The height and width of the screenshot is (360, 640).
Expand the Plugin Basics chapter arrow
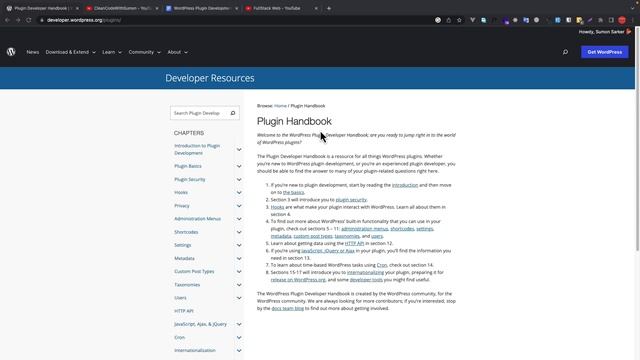[239, 166]
